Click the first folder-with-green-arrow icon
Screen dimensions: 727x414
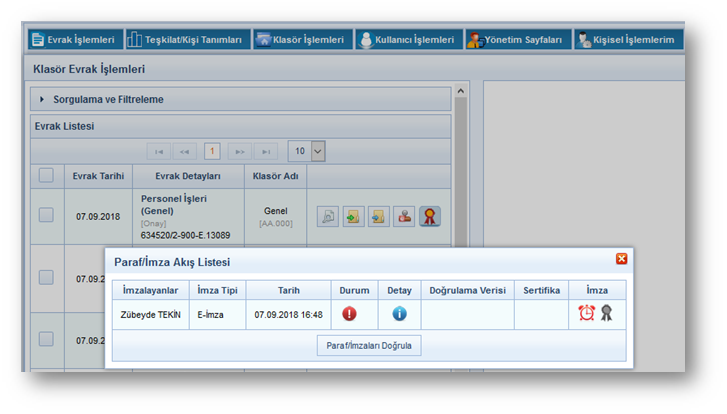(353, 216)
